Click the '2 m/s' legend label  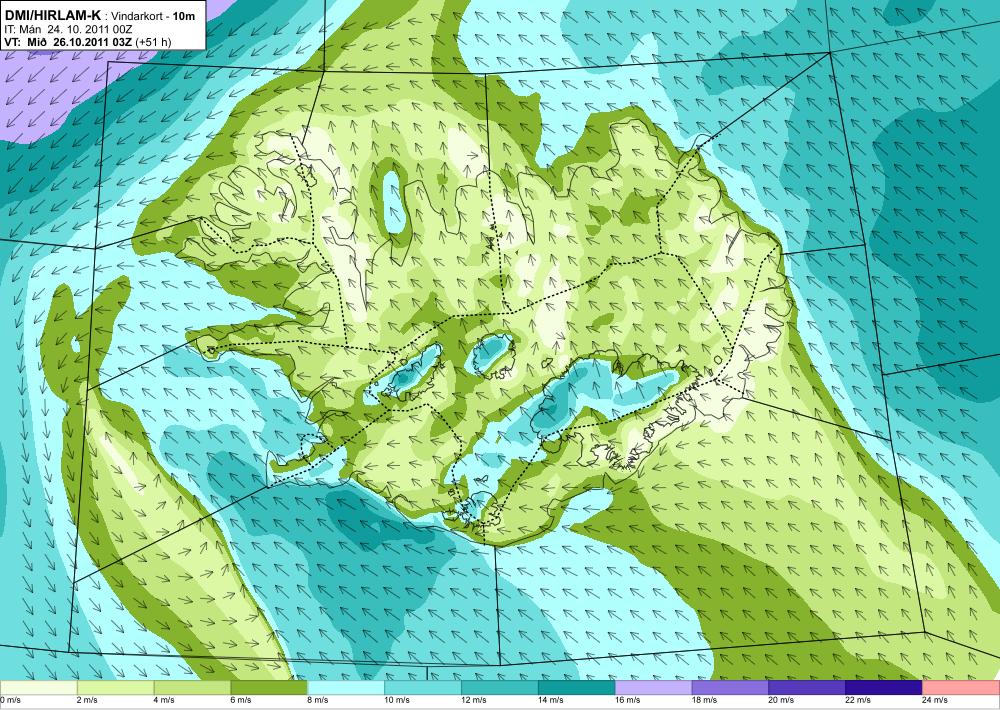coord(87,700)
